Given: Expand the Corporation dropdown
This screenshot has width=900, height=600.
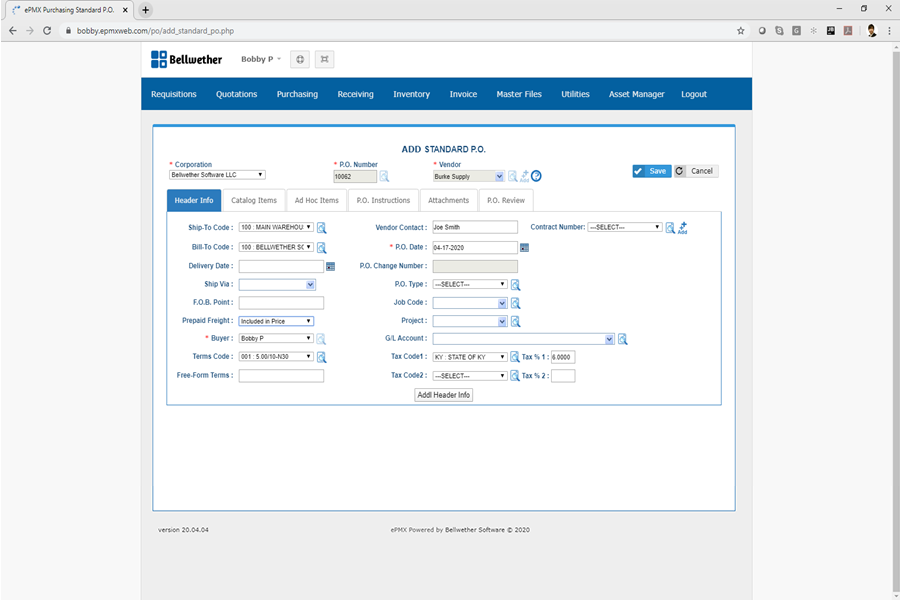Looking at the screenshot, I should [x=217, y=175].
